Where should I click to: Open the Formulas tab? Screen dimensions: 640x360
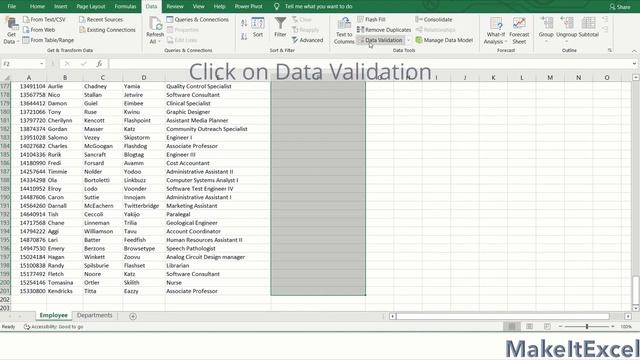tap(125, 6)
